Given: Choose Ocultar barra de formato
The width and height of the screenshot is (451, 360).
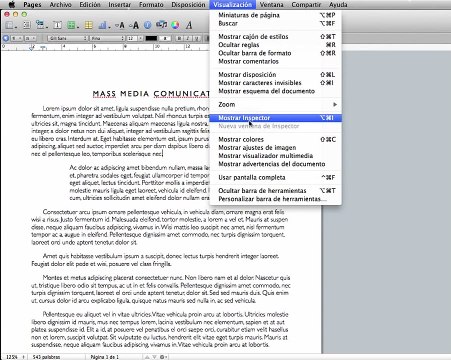Looking at the screenshot, I should [x=275, y=53].
